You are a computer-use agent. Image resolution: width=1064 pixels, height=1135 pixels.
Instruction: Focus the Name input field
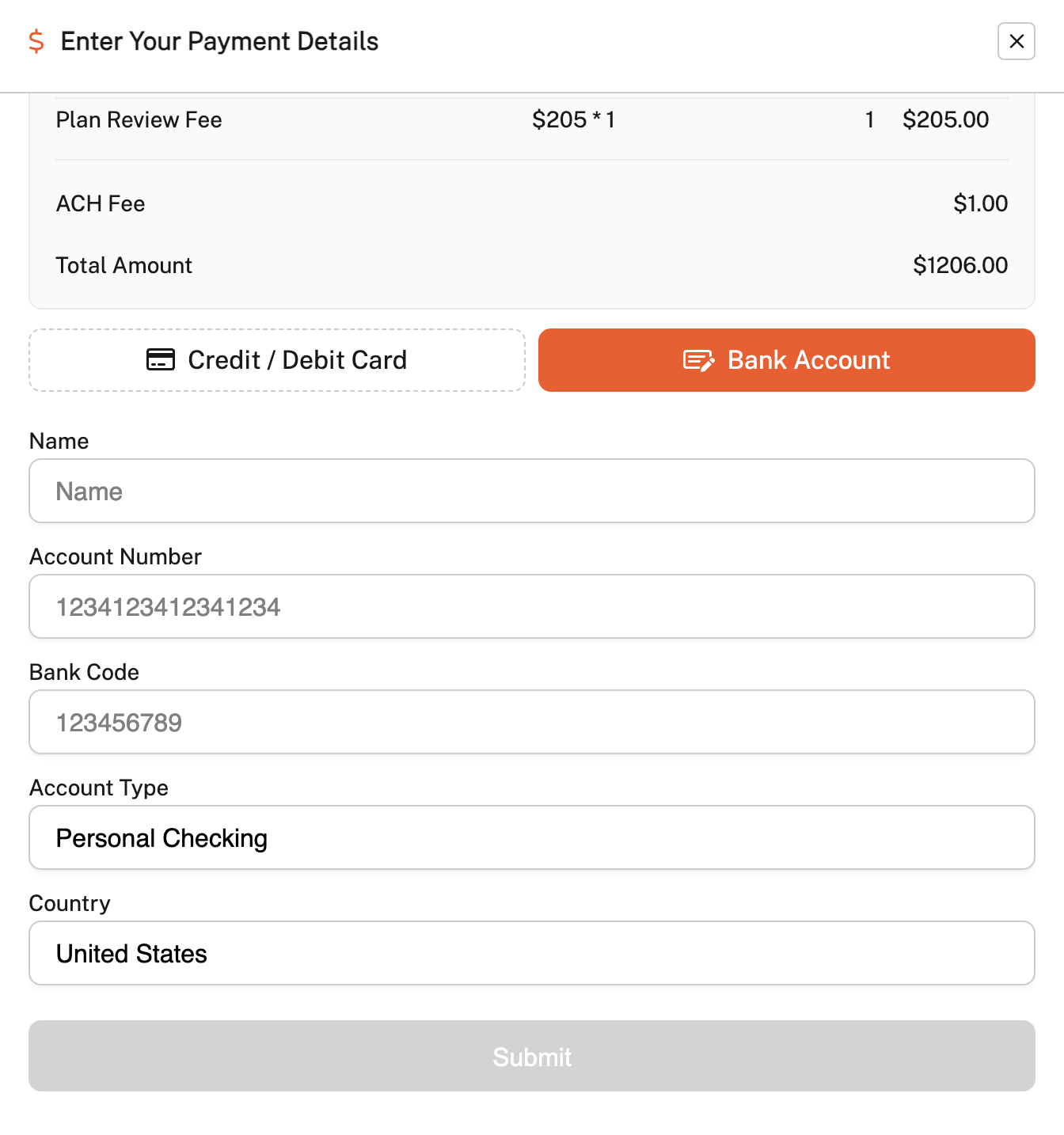532,491
